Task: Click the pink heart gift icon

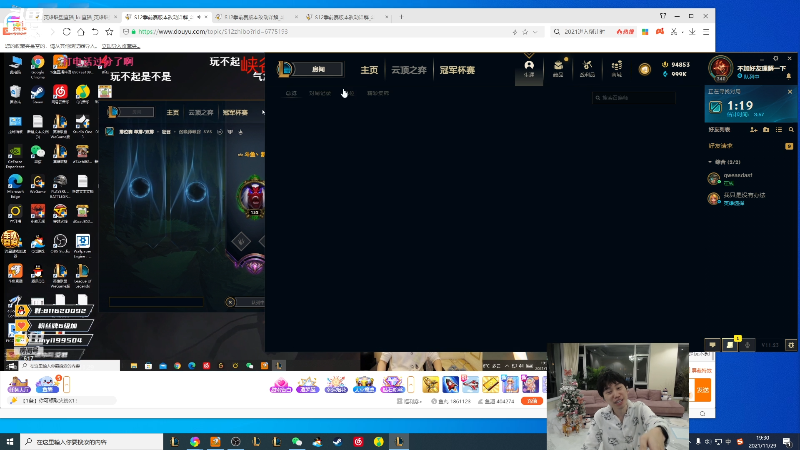Action: point(280,385)
